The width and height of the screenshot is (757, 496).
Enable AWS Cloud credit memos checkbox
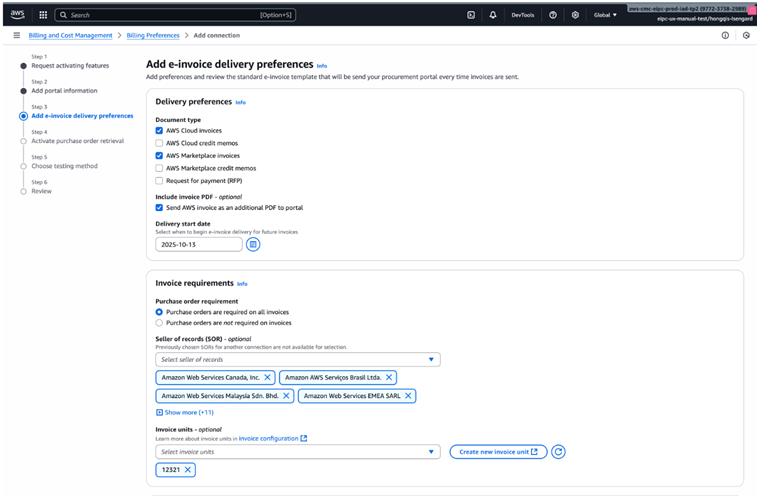(x=159, y=143)
